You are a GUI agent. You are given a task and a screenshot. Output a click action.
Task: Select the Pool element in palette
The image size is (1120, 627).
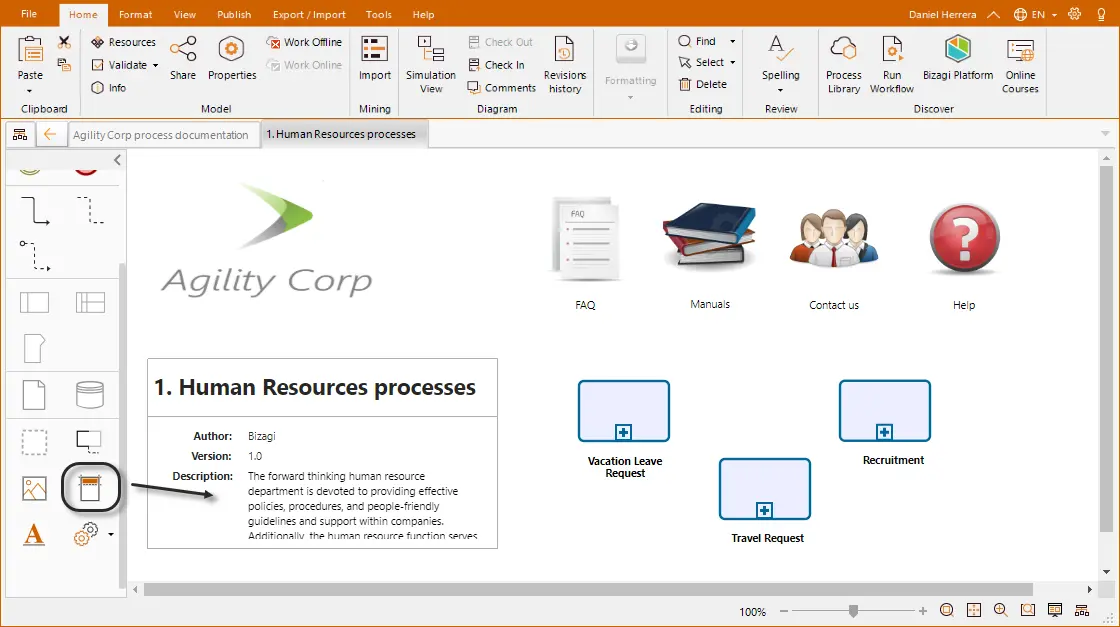pyautogui.click(x=34, y=303)
